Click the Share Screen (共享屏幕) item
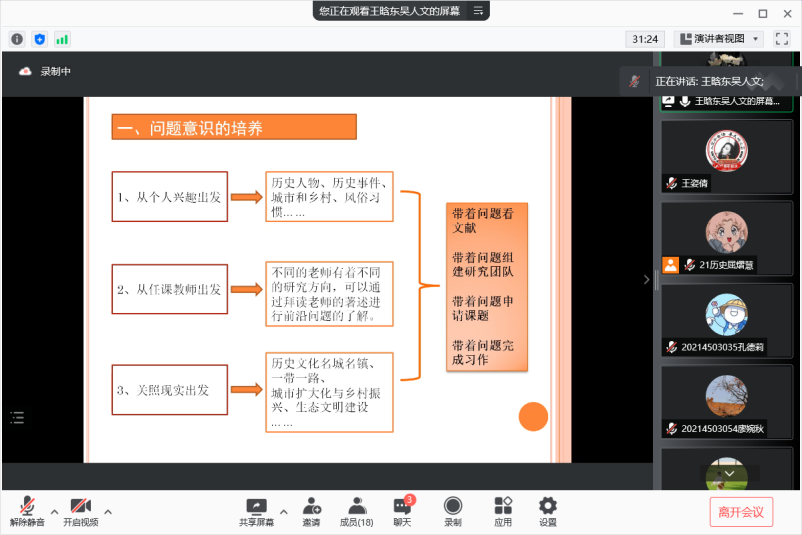This screenshot has width=802, height=535. (256, 511)
